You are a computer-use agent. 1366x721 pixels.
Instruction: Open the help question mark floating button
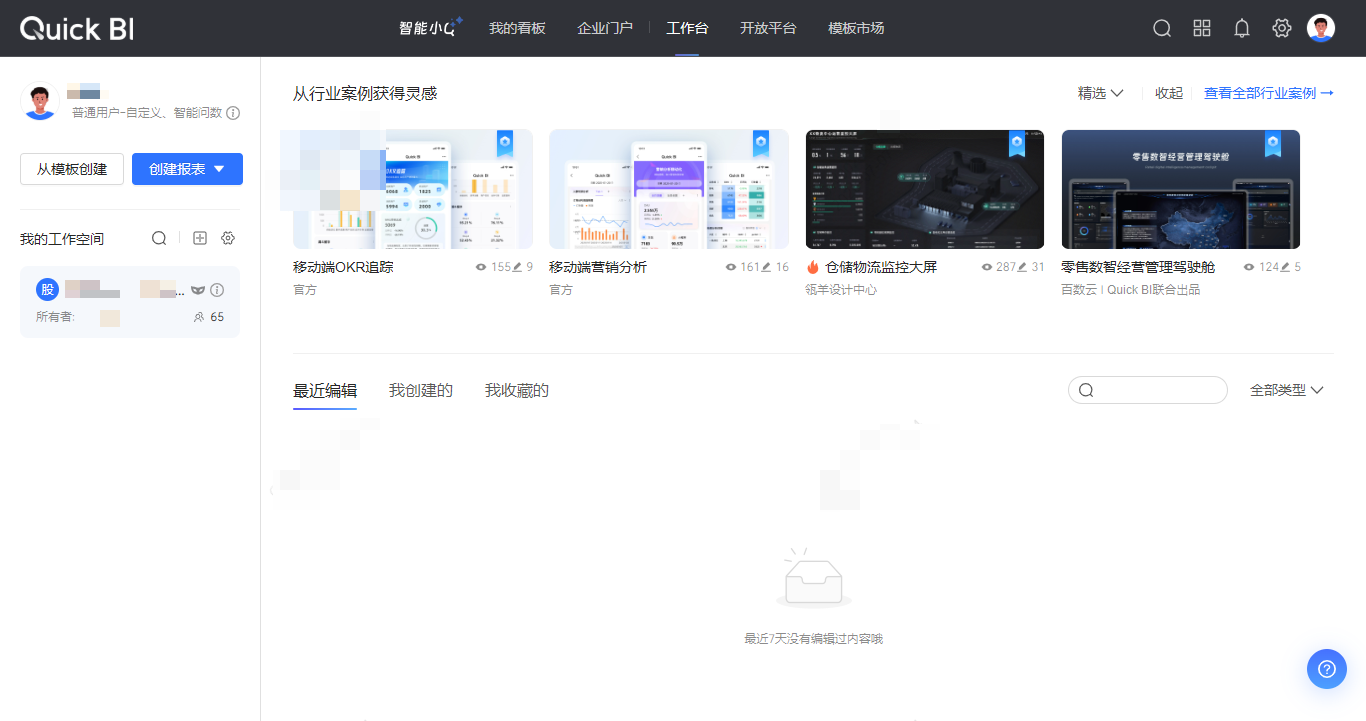1327,669
